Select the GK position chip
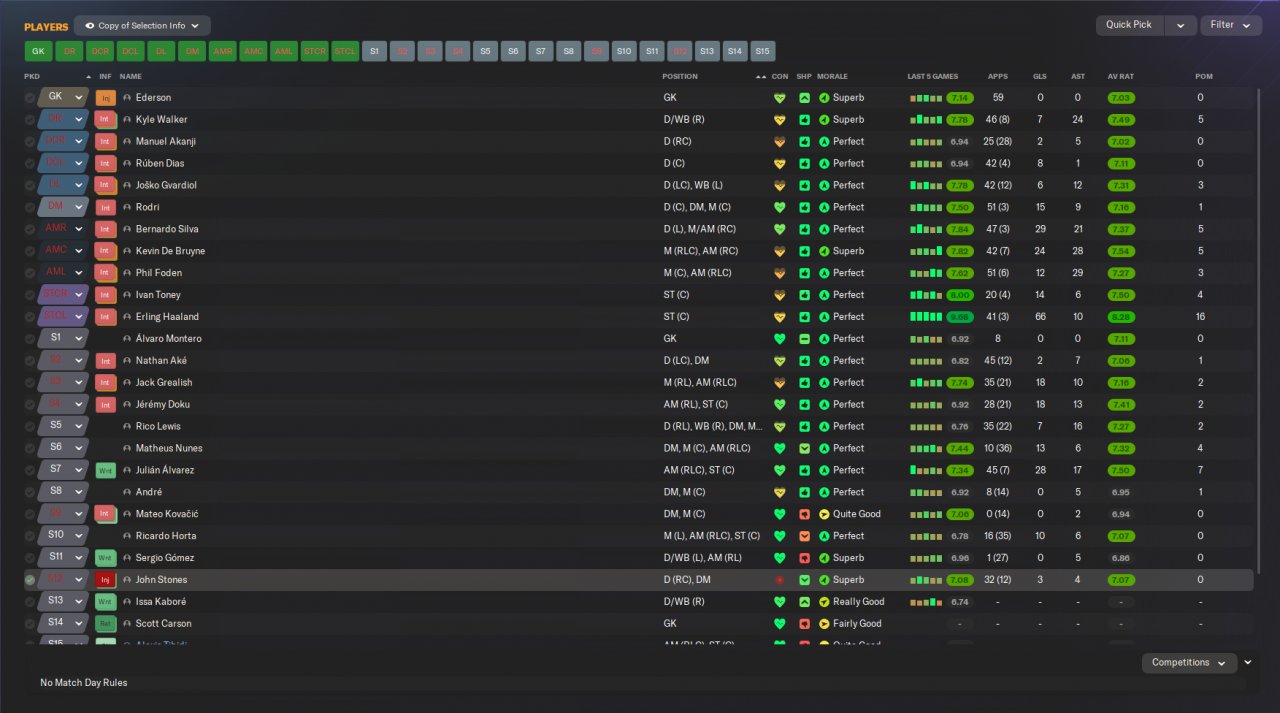 pos(38,51)
